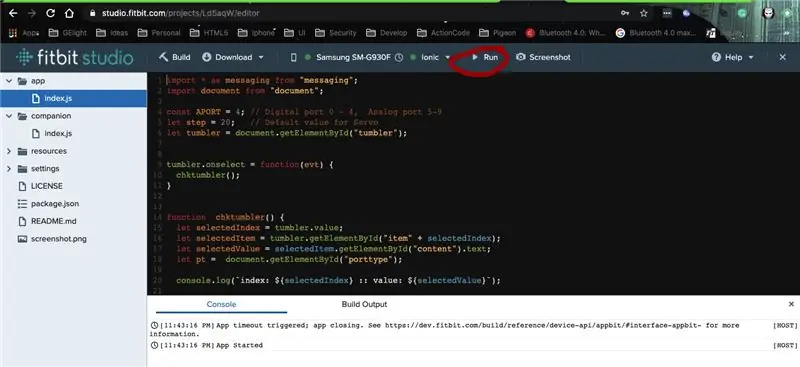Open the Help dropdown menu
Screen dimensions: 800x367
(x=733, y=57)
